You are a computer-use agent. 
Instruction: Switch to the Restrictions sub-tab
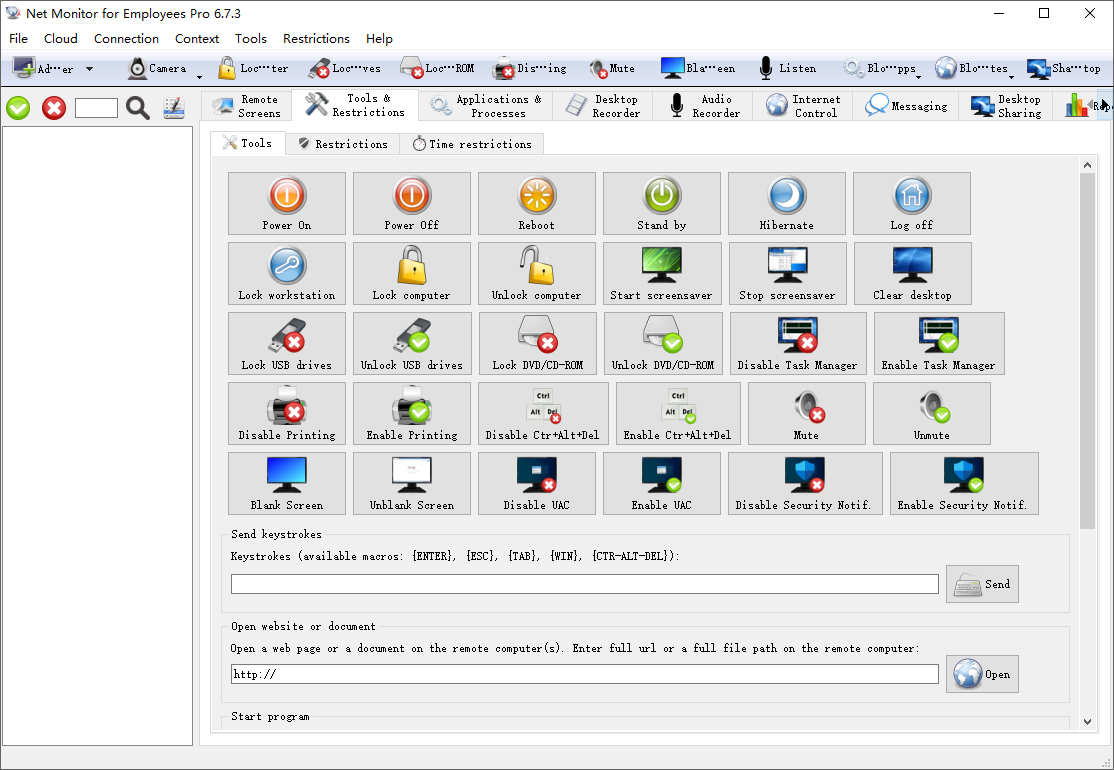(x=342, y=144)
